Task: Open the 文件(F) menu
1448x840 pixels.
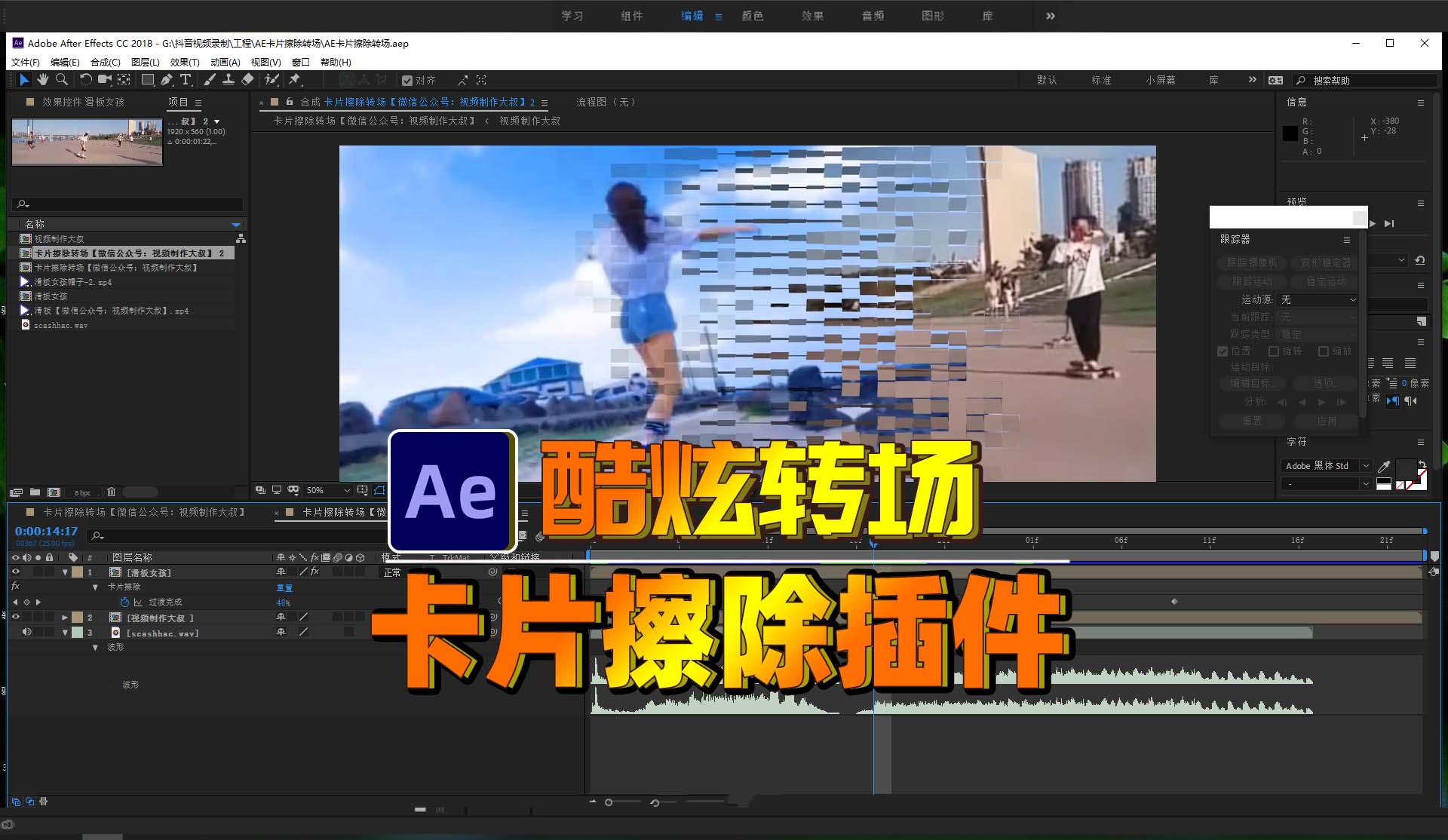Action: click(x=26, y=63)
